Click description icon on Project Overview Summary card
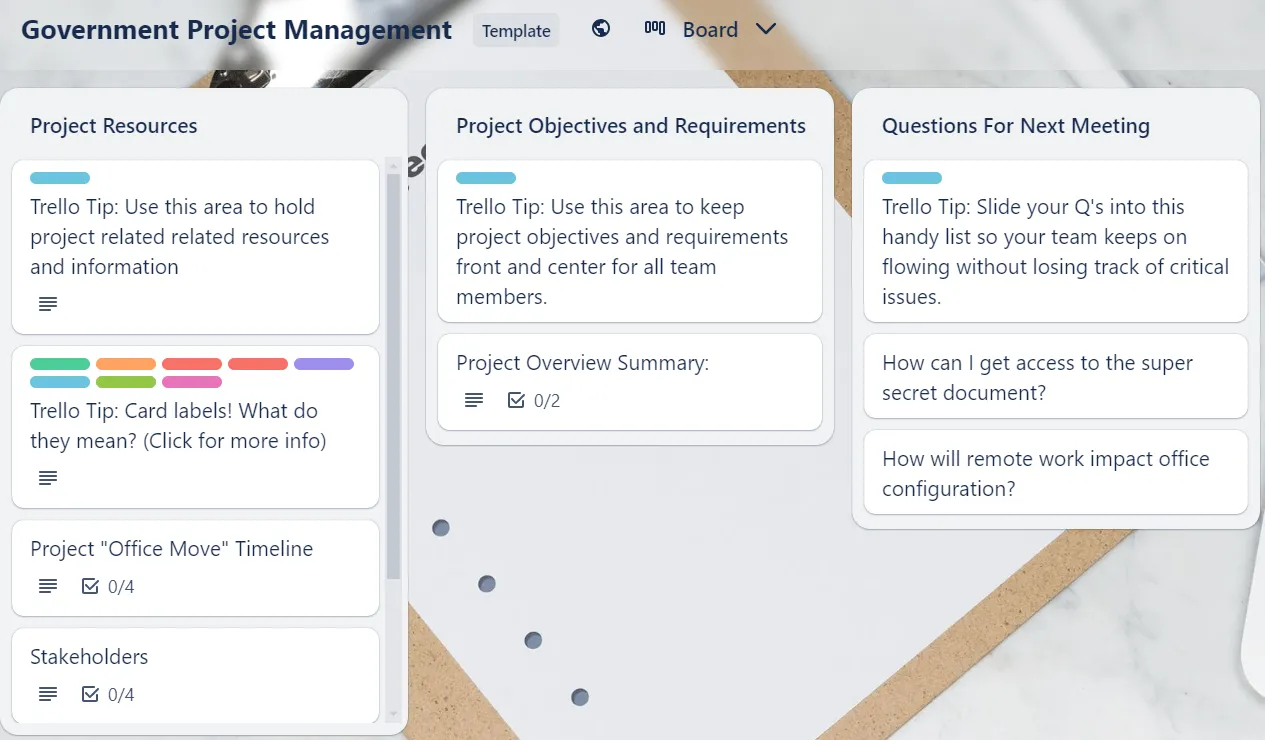The width and height of the screenshot is (1265, 740). (474, 400)
